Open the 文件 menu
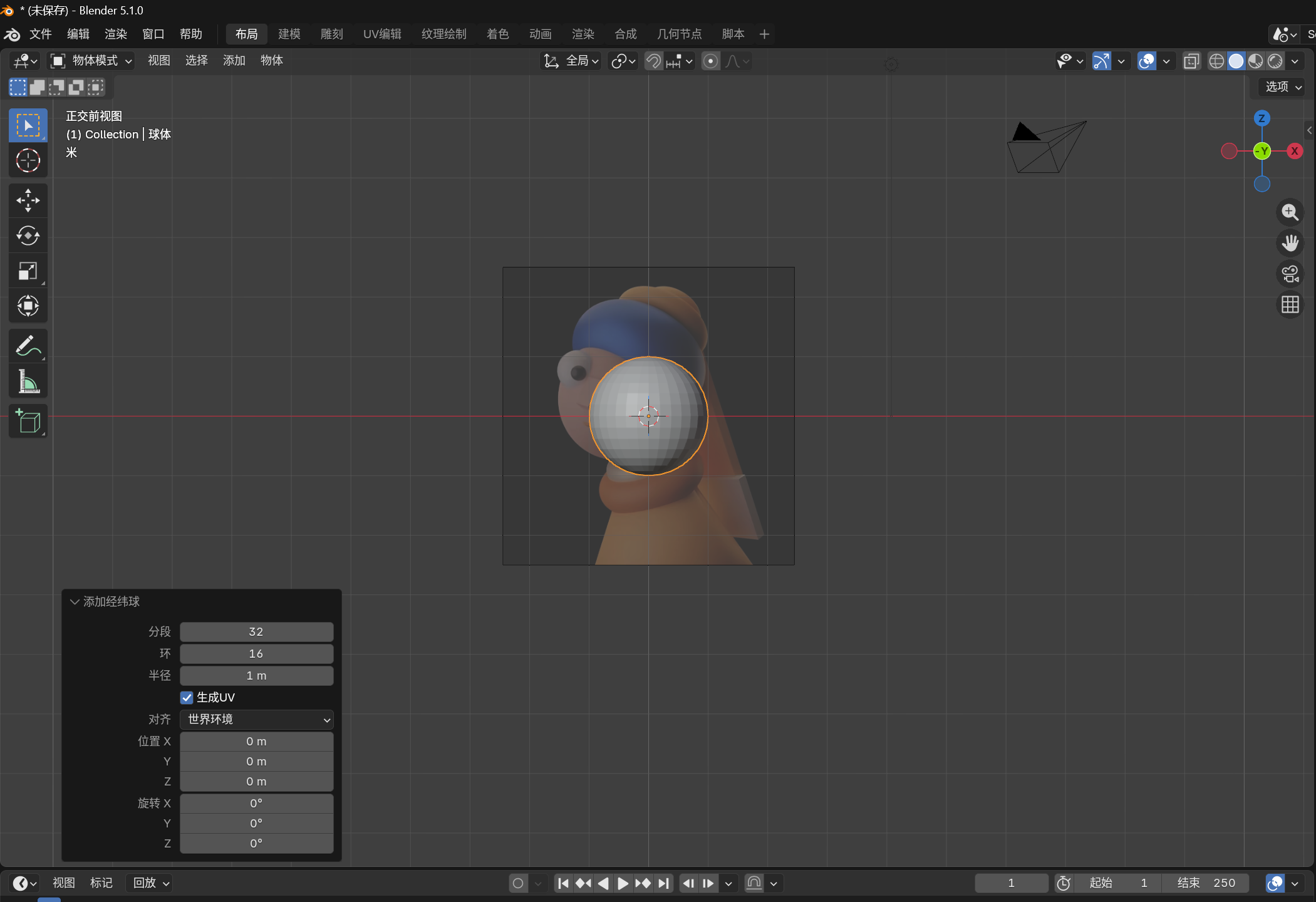This screenshot has height=902, width=1316. pyautogui.click(x=40, y=34)
